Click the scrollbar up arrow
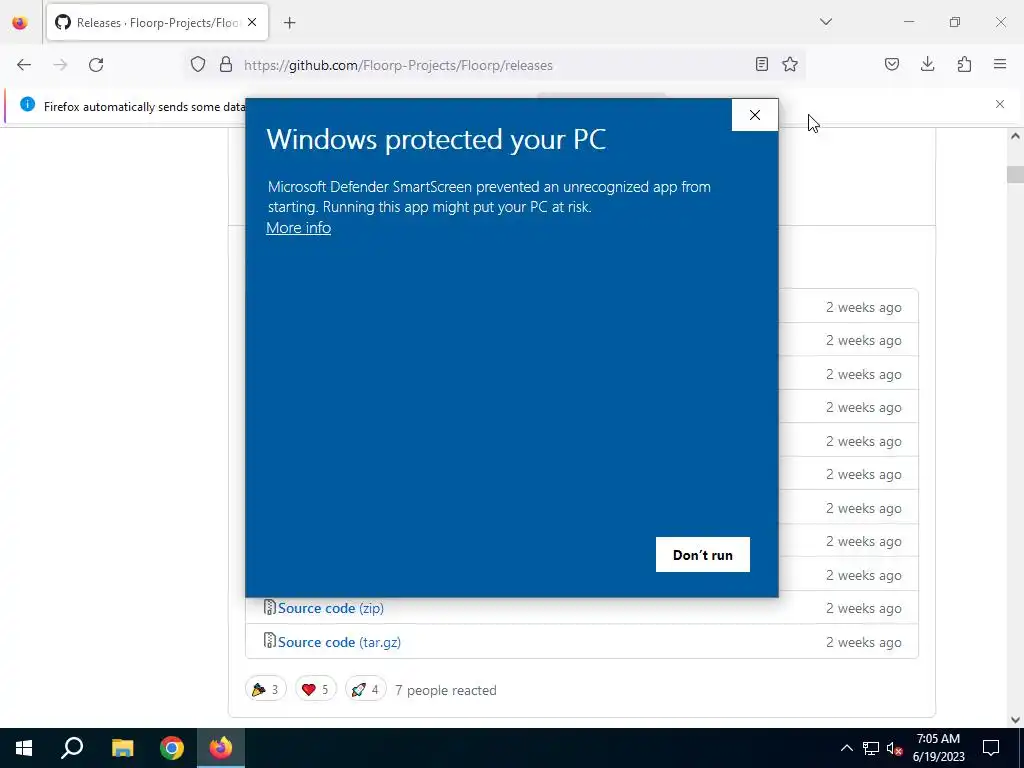 click(x=1015, y=136)
